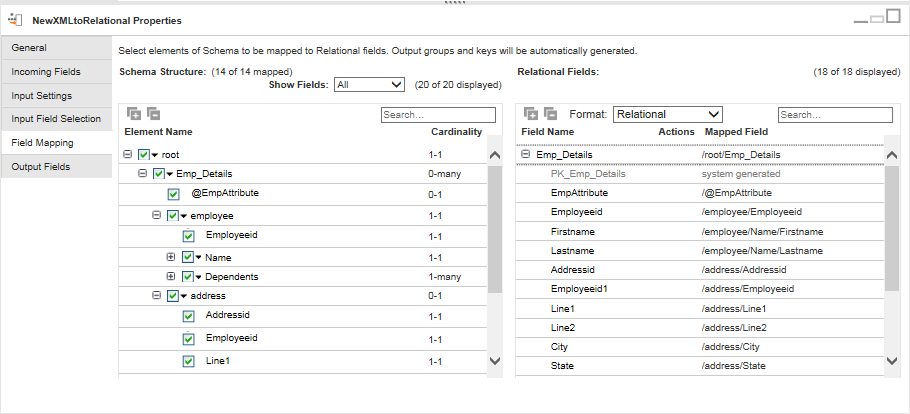The image size is (910, 414).
Task: Open the Format dropdown
Action: [667, 114]
